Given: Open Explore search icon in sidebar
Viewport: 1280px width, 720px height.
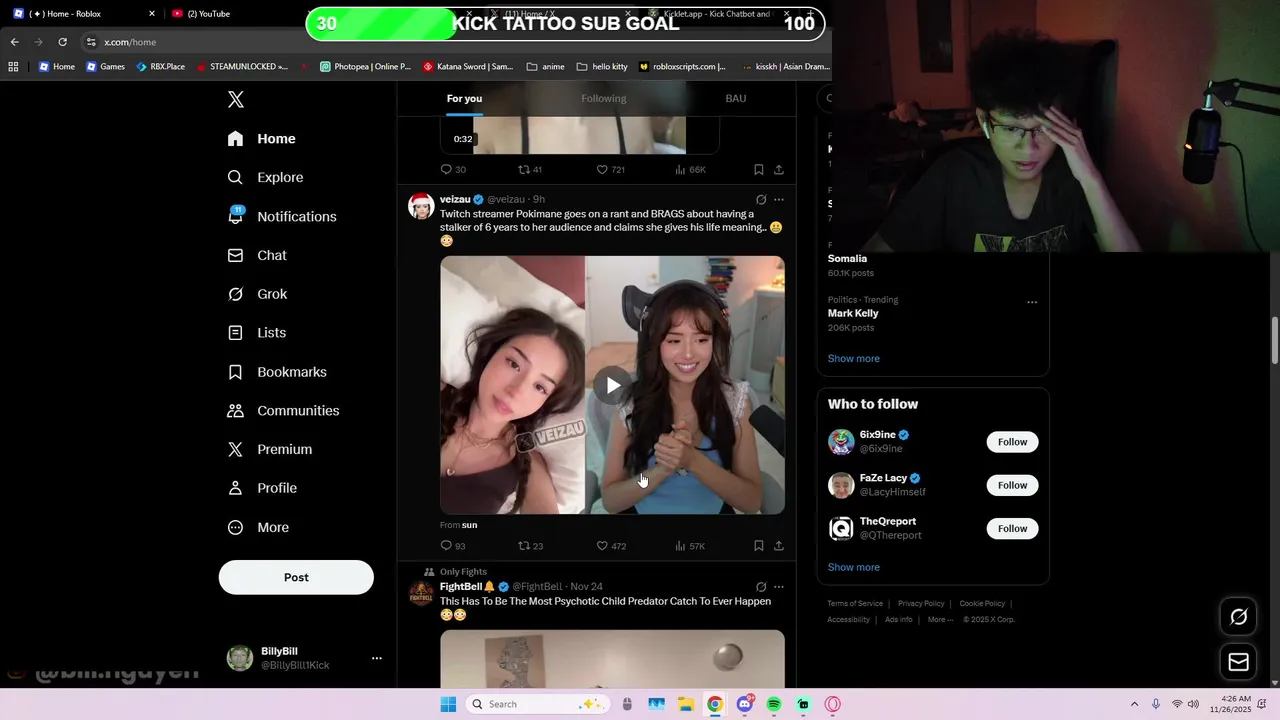Looking at the screenshot, I should [x=235, y=177].
